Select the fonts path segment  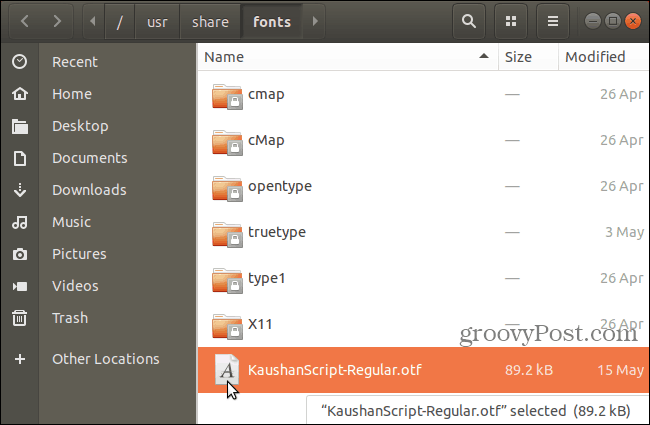[272, 21]
